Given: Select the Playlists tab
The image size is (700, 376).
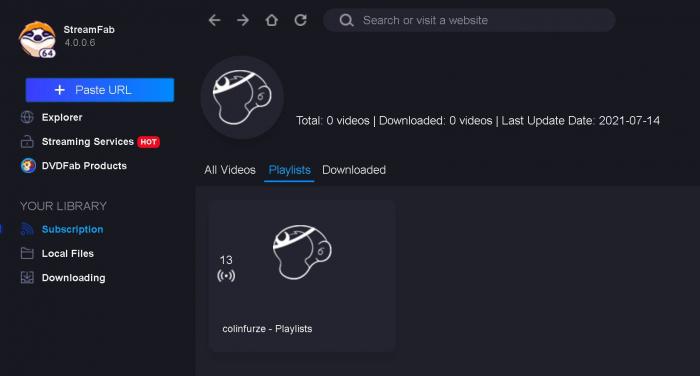Looking at the screenshot, I should pyautogui.click(x=289, y=170).
